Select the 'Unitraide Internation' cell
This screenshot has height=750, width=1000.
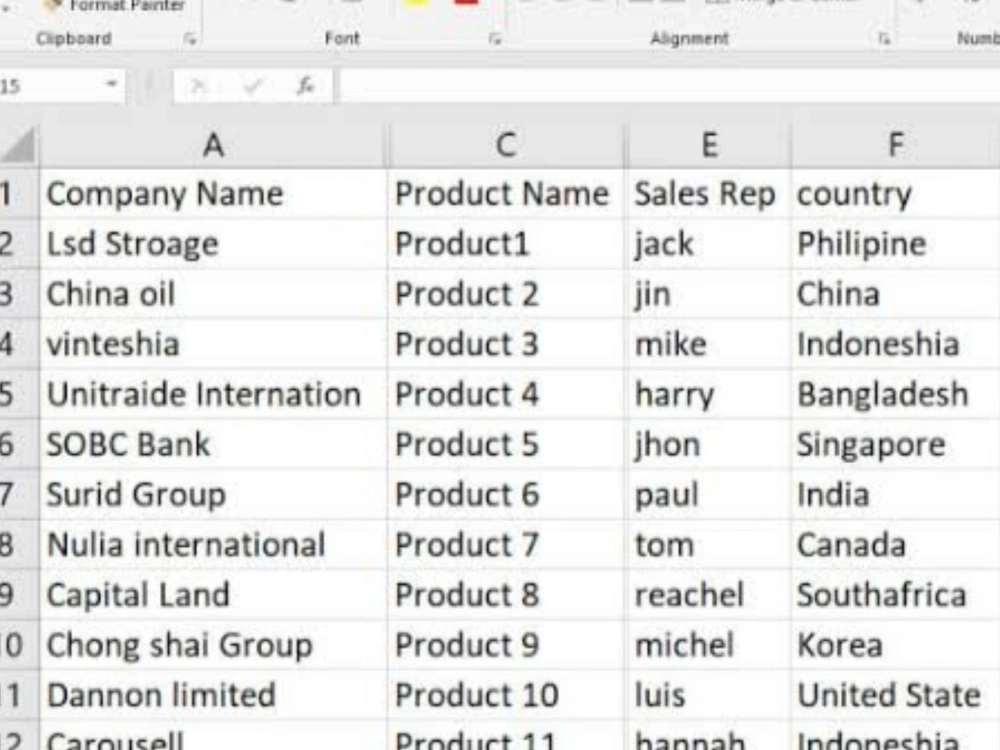point(214,394)
